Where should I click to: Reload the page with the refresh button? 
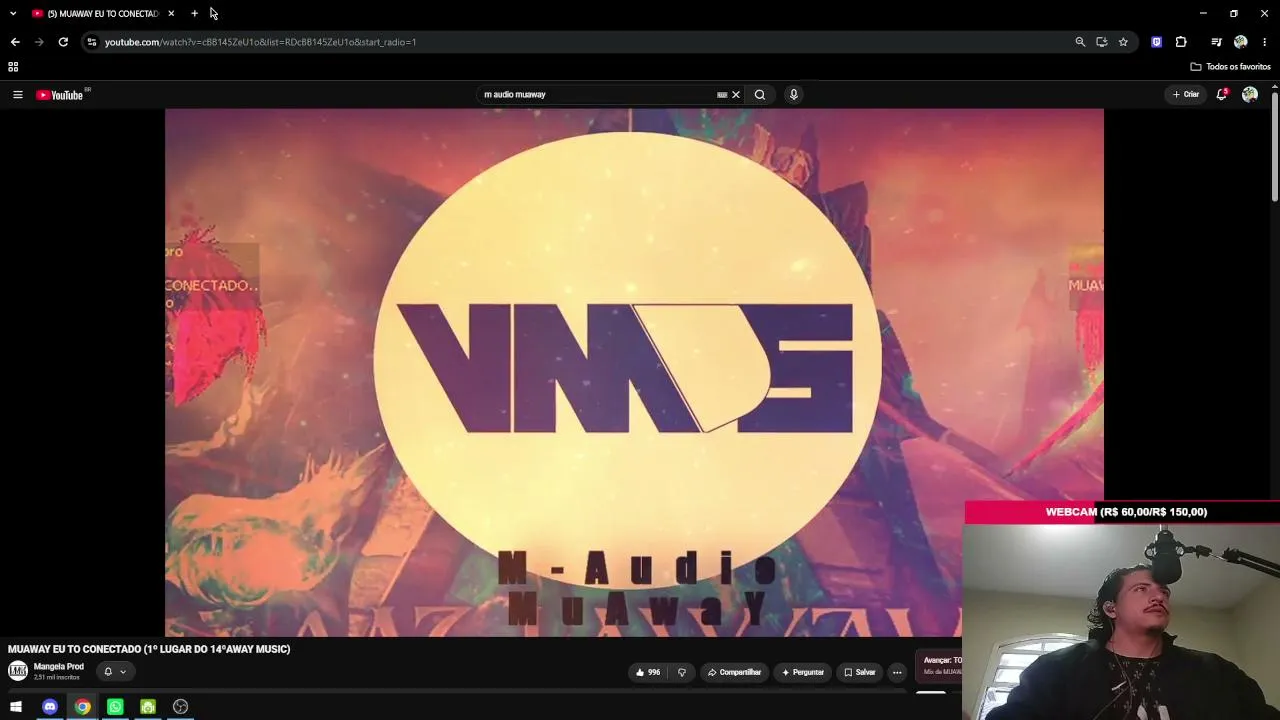63,42
